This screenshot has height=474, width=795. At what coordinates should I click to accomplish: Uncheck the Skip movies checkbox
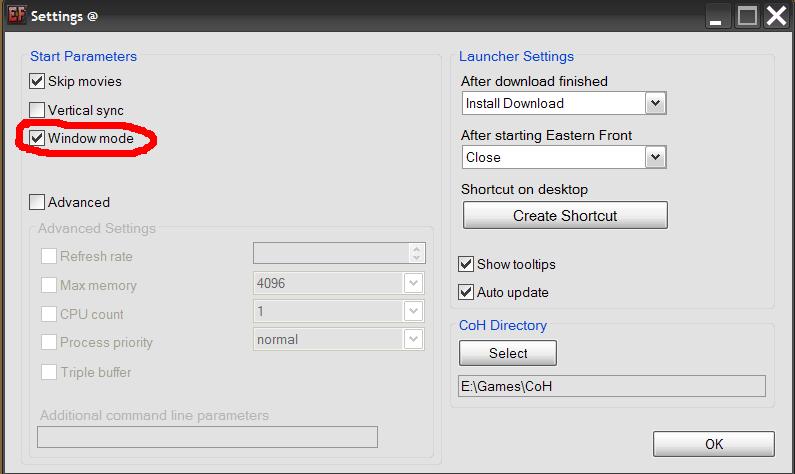point(37,81)
